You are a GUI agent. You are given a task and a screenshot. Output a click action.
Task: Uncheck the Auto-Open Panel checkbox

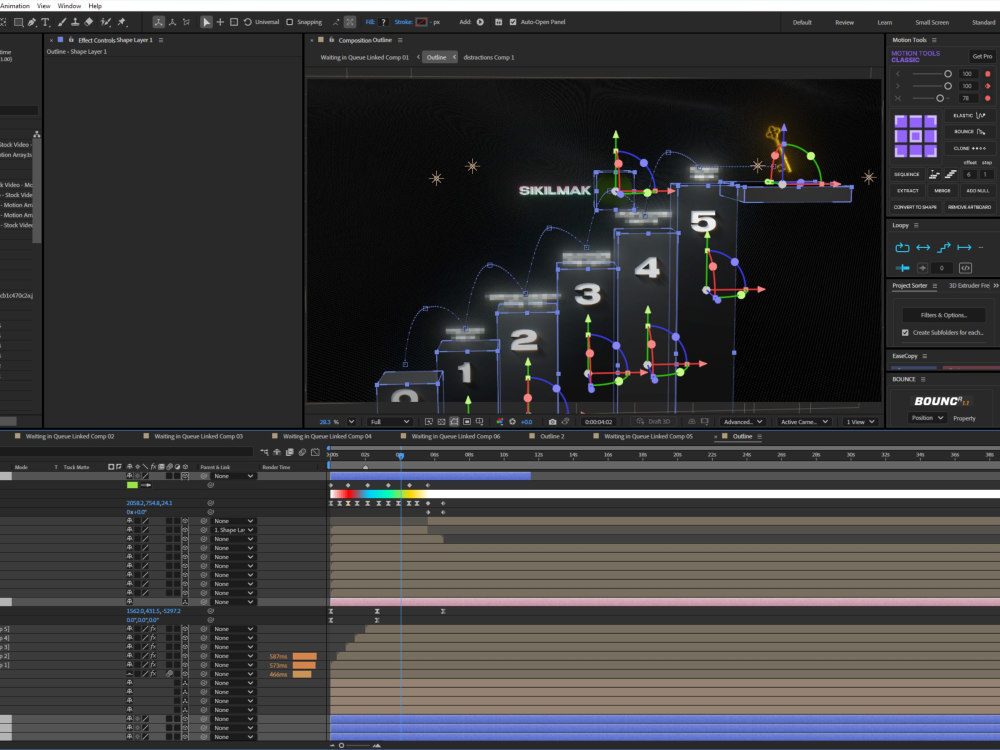tap(513, 22)
